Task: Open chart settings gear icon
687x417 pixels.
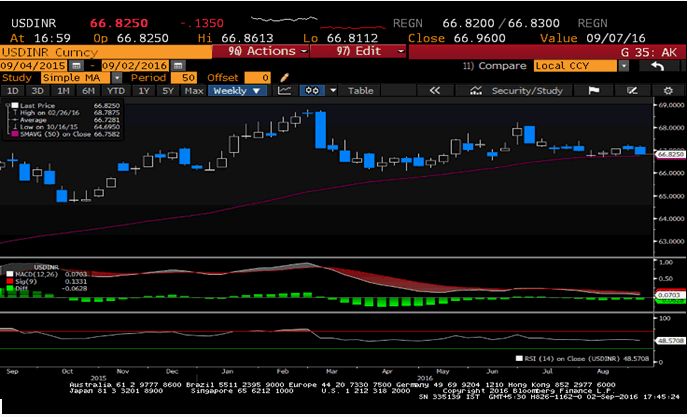Action: click(668, 91)
